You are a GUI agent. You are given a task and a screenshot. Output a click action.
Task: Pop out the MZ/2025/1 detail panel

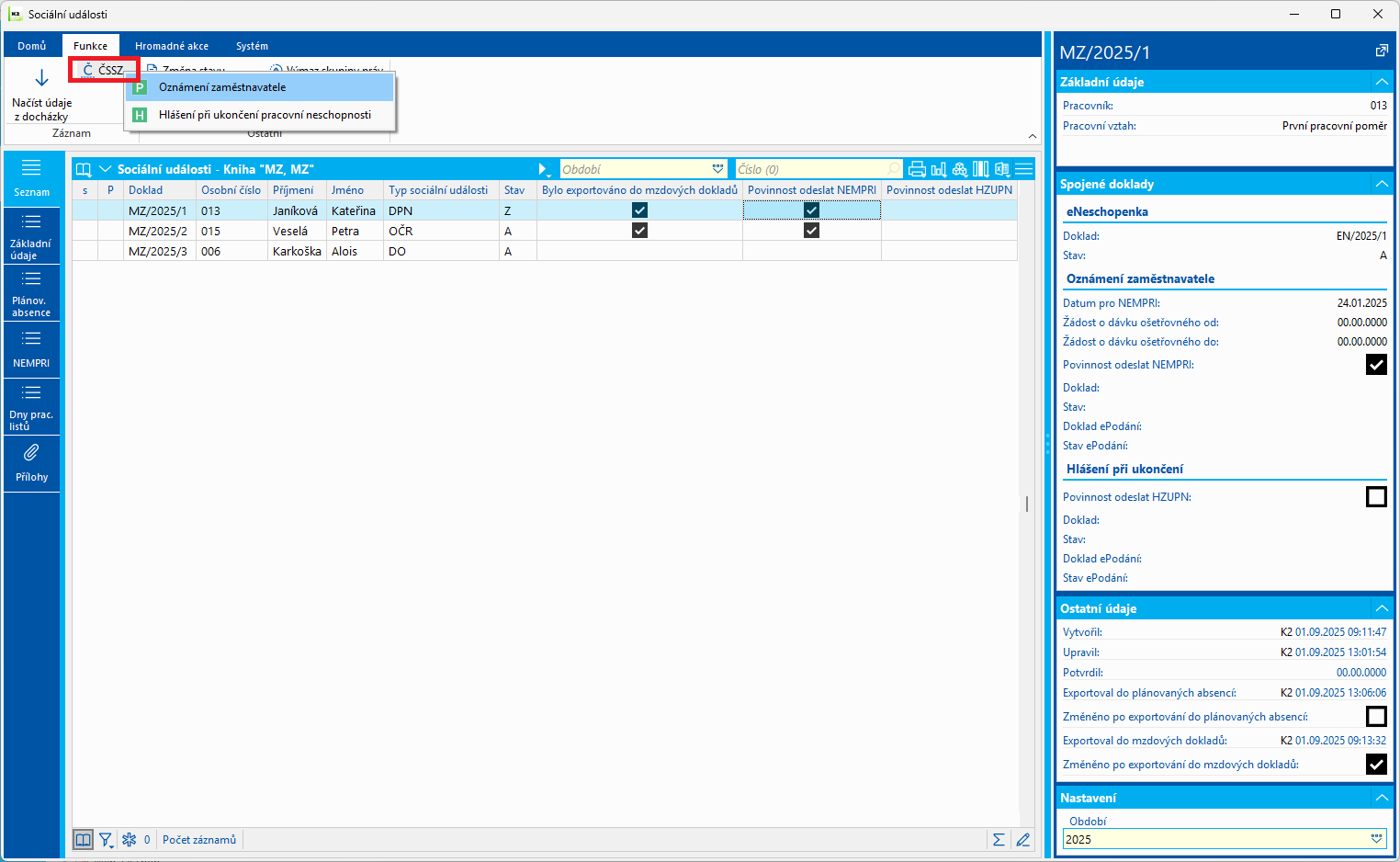click(x=1382, y=51)
